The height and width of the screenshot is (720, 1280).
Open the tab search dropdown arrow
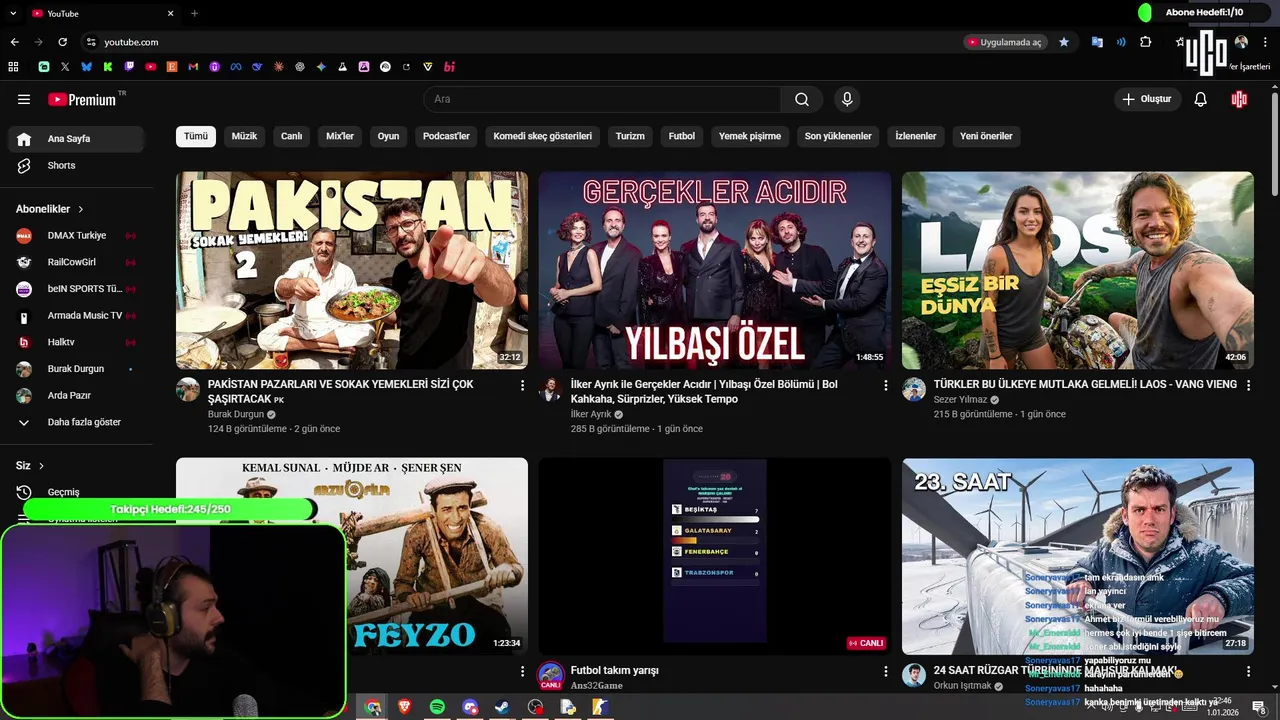(11, 13)
